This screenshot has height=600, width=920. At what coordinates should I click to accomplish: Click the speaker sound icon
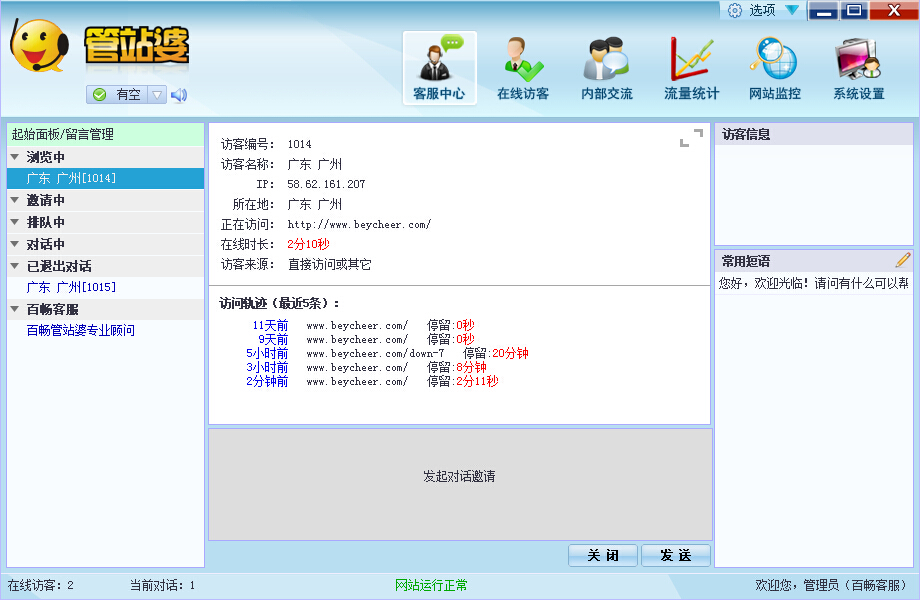[x=179, y=94]
